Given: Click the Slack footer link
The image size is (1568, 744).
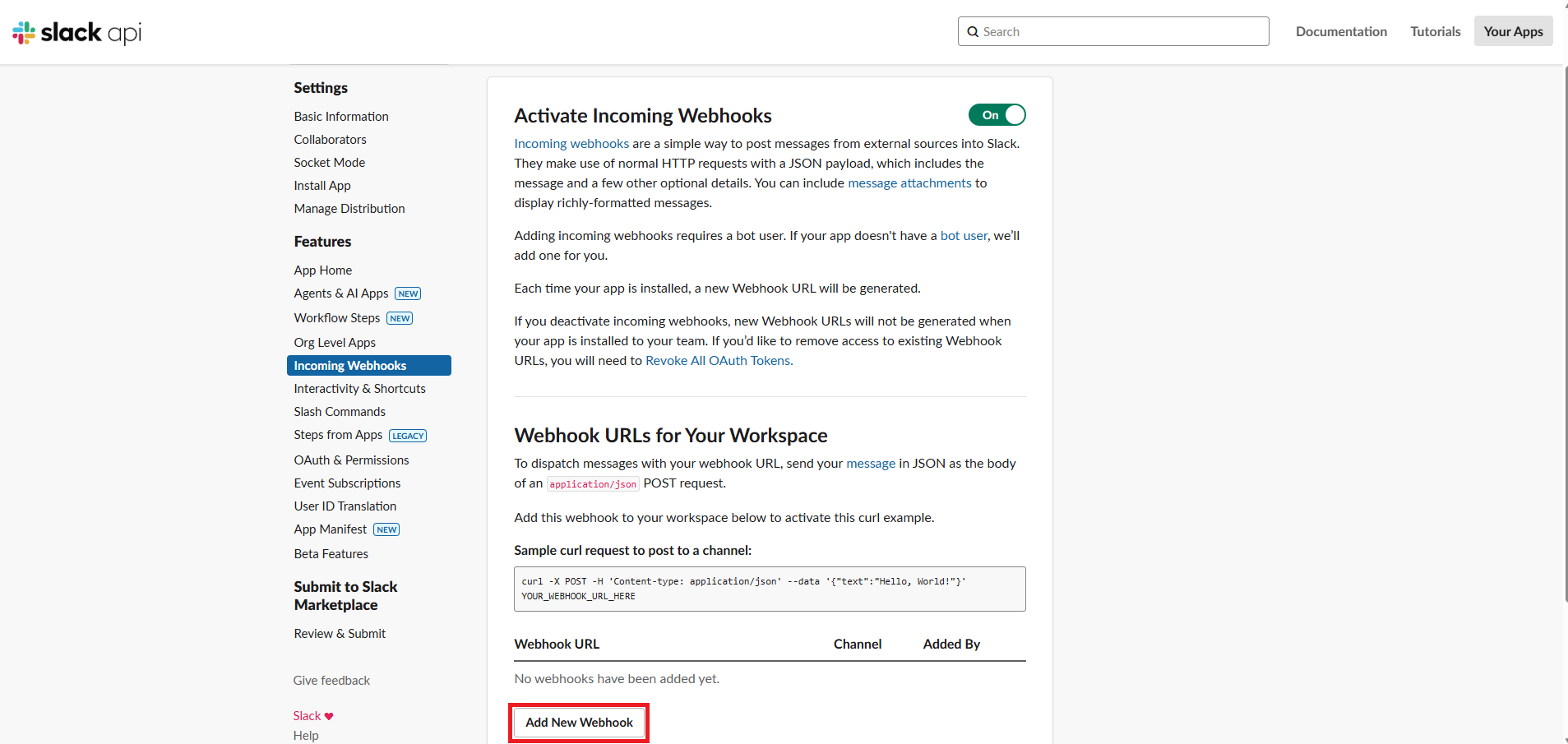Looking at the screenshot, I should click(307, 716).
